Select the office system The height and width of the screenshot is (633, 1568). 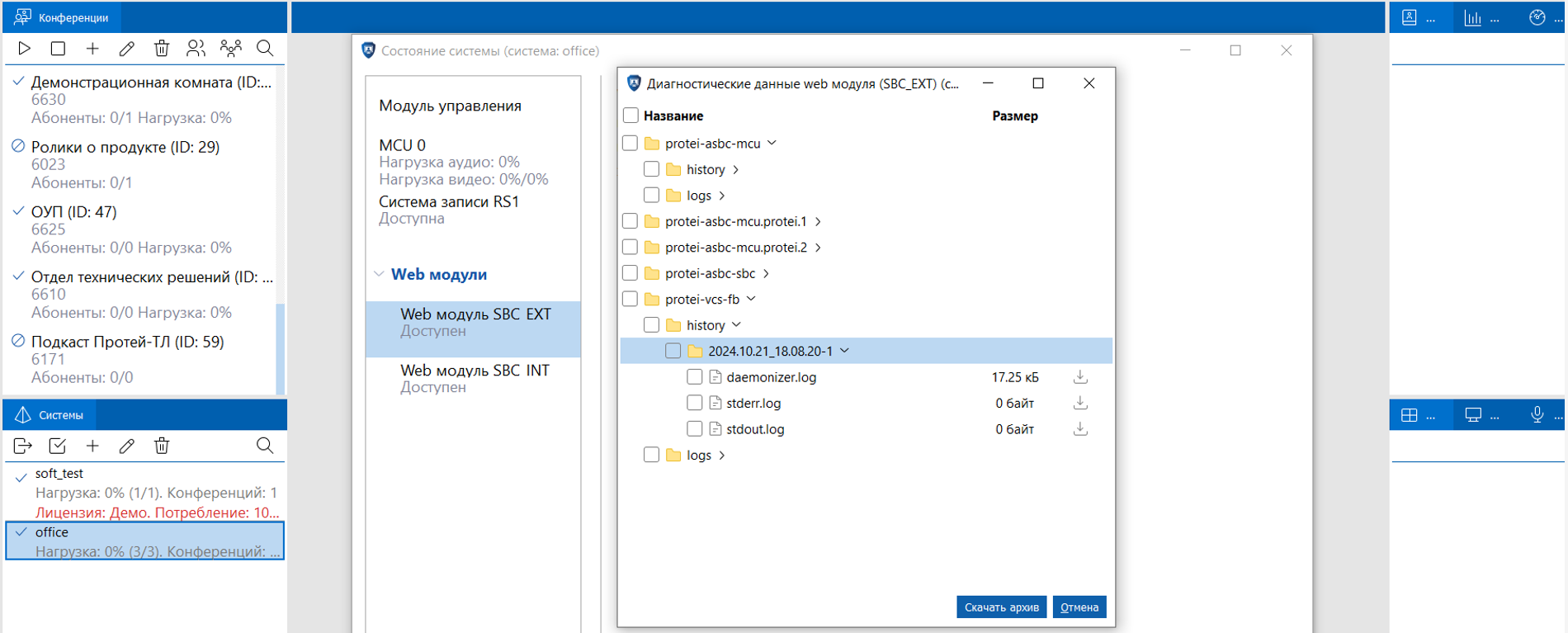click(145, 541)
